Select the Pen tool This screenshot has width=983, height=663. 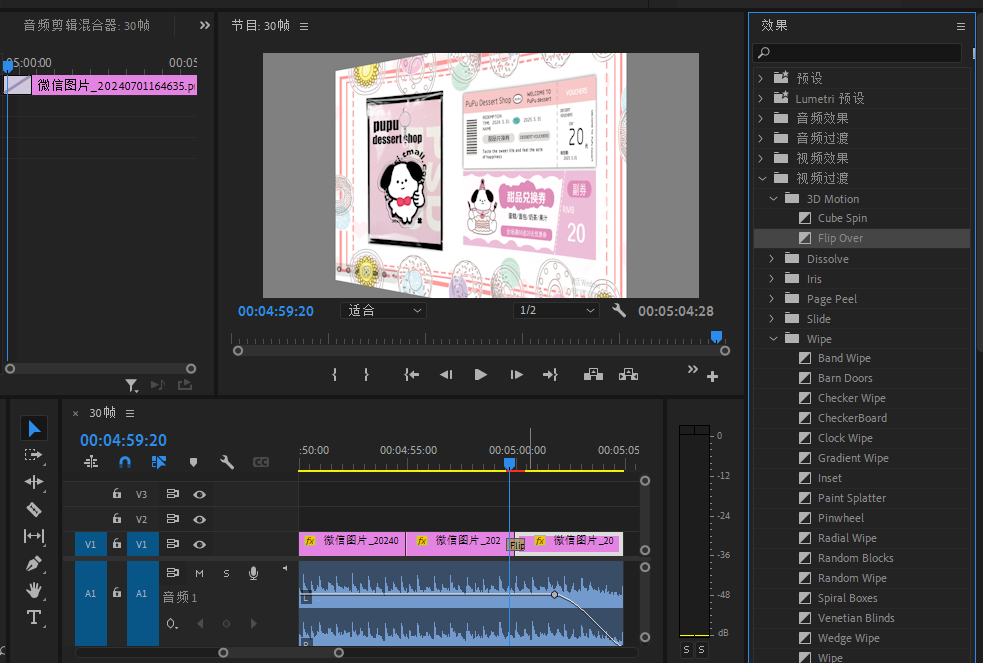[34, 563]
